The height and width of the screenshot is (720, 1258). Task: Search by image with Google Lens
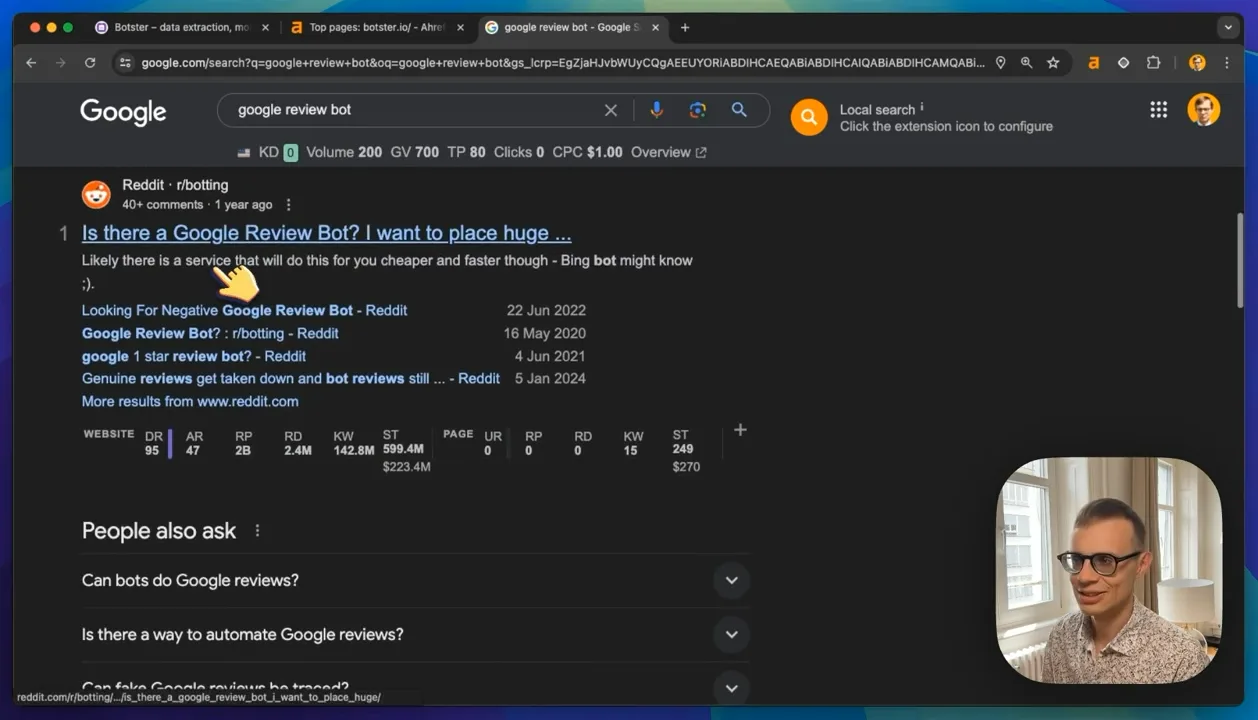[x=698, y=110]
